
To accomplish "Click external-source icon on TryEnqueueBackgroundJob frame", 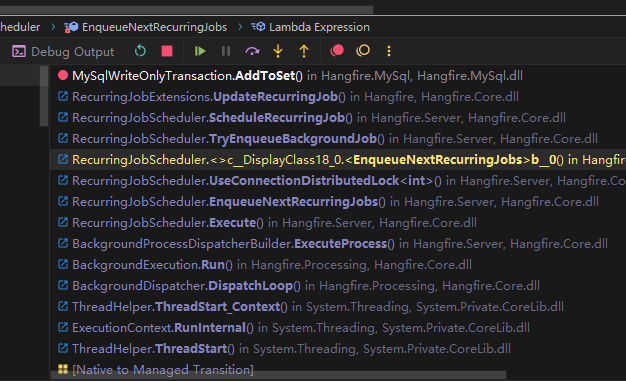I will tap(63, 138).
